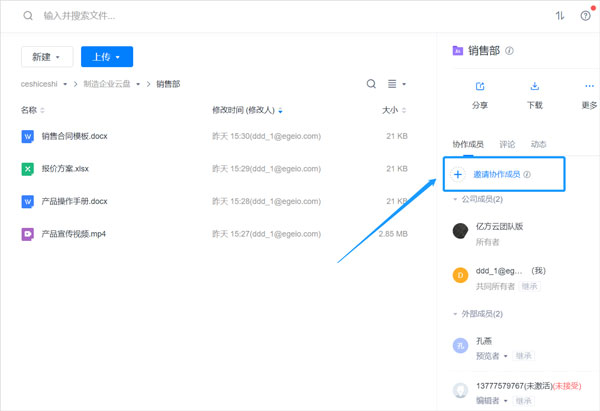Sort by 修改时间 (修改人) column
Image resolution: width=600 pixels, height=411 pixels.
(247, 110)
